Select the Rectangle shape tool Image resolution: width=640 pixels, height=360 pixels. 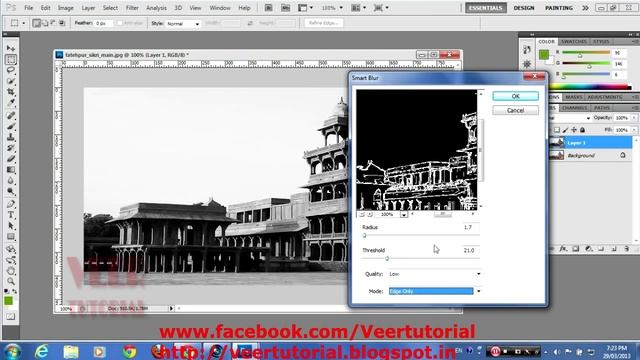pyautogui.click(x=11, y=237)
